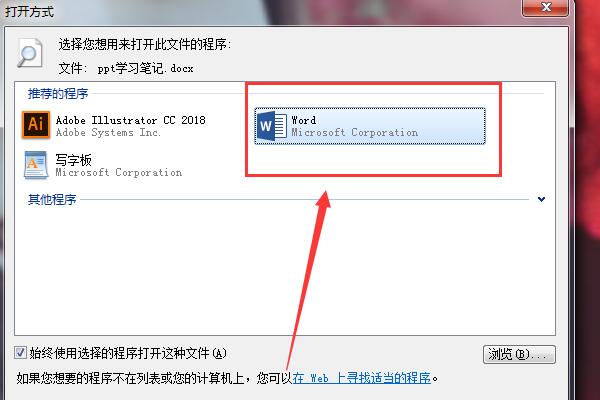Click the ppt学习笔记.docx file name
The width and height of the screenshot is (600, 400).
[x=145, y=69]
